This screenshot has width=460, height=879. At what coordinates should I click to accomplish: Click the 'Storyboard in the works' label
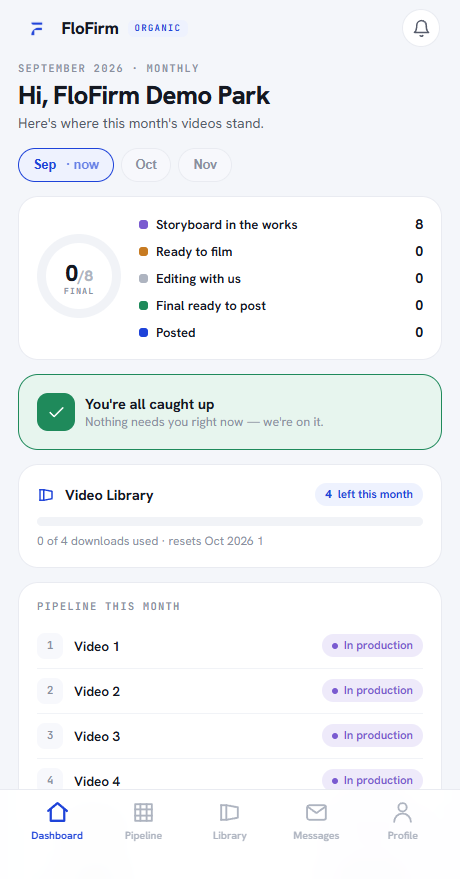tap(227, 225)
